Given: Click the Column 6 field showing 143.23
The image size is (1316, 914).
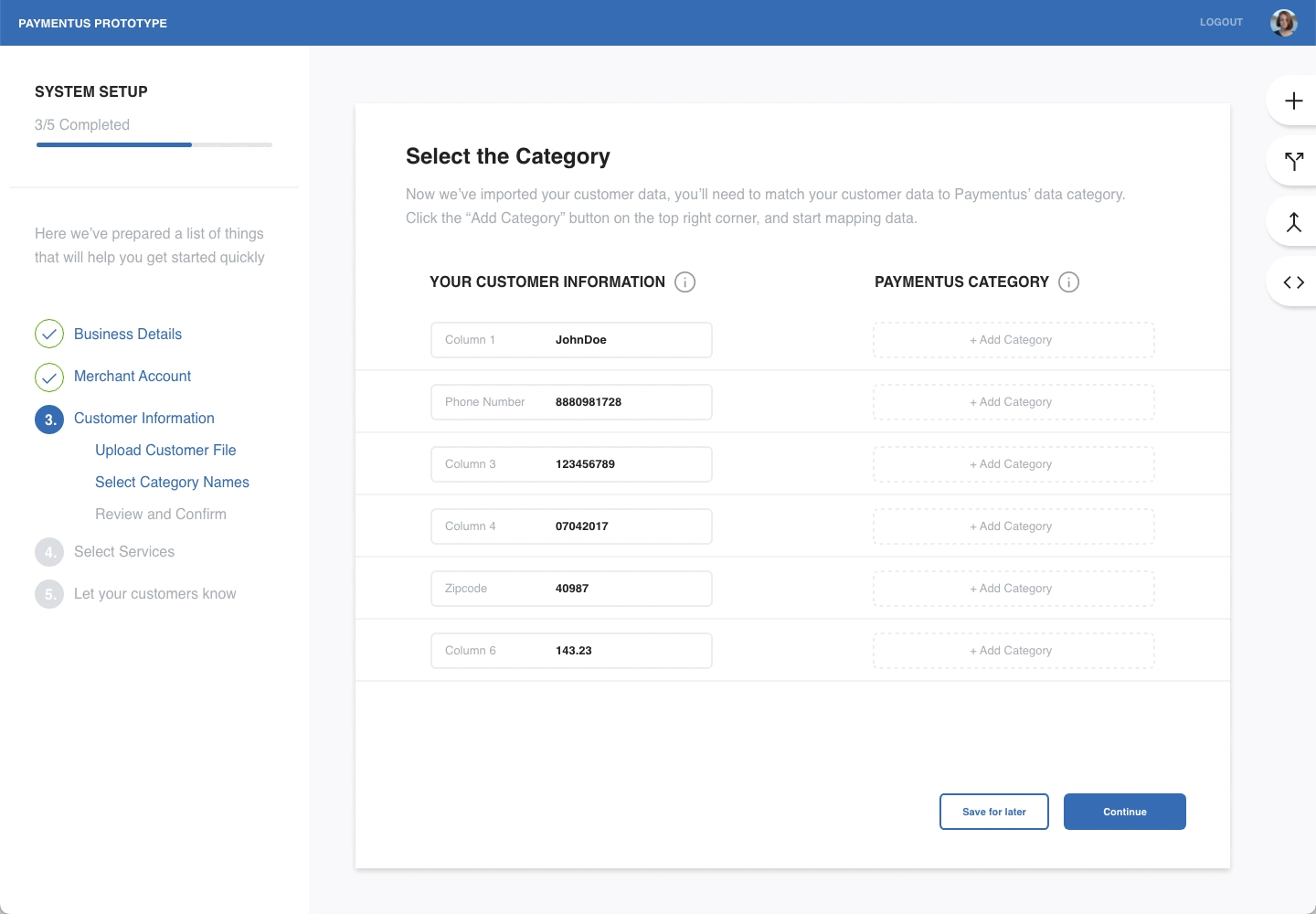Looking at the screenshot, I should 571,651.
